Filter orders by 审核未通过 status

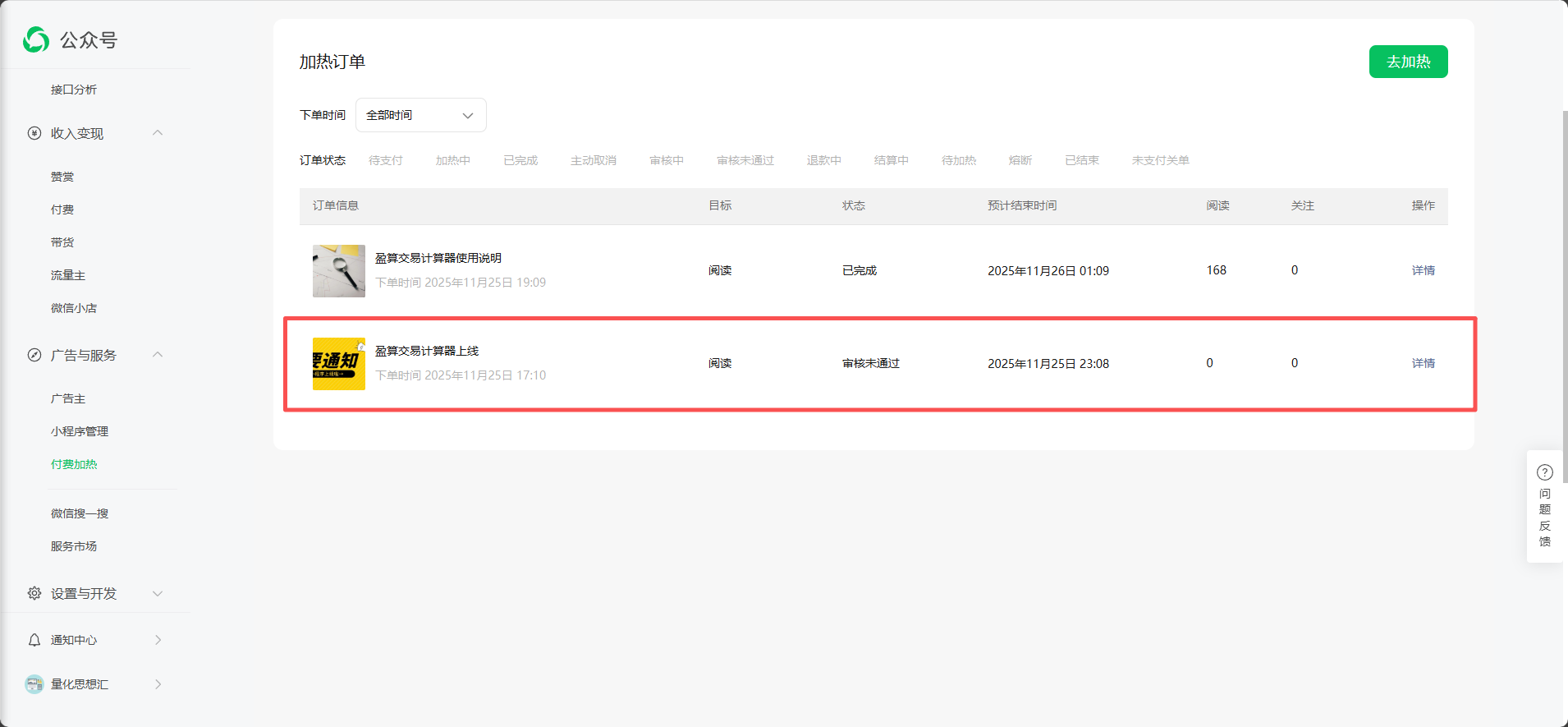[x=745, y=160]
